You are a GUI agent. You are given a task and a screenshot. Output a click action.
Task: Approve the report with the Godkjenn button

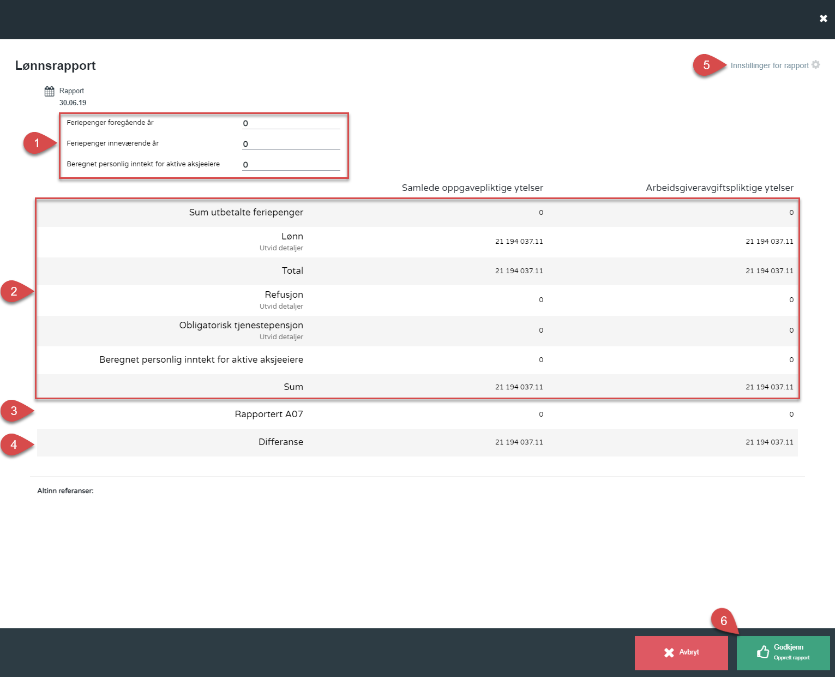783,652
